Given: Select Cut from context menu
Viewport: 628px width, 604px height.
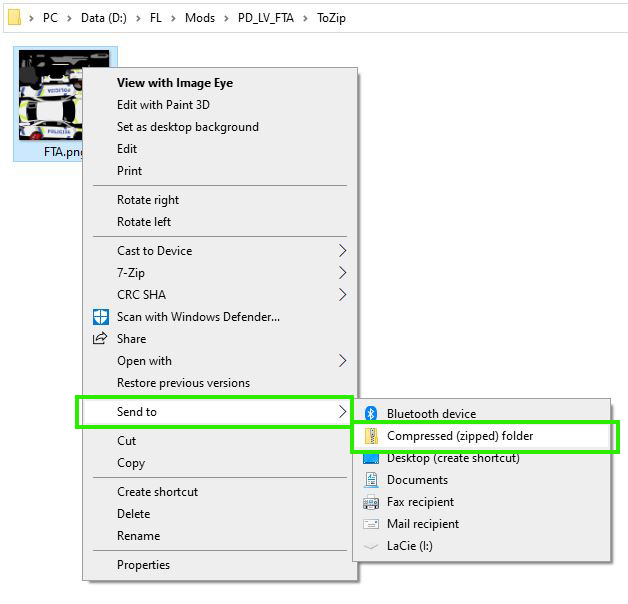Looking at the screenshot, I should 127,441.
